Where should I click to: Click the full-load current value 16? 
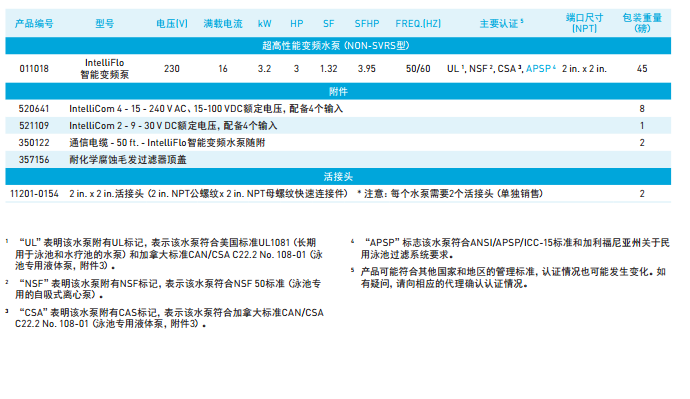pyautogui.click(x=223, y=69)
